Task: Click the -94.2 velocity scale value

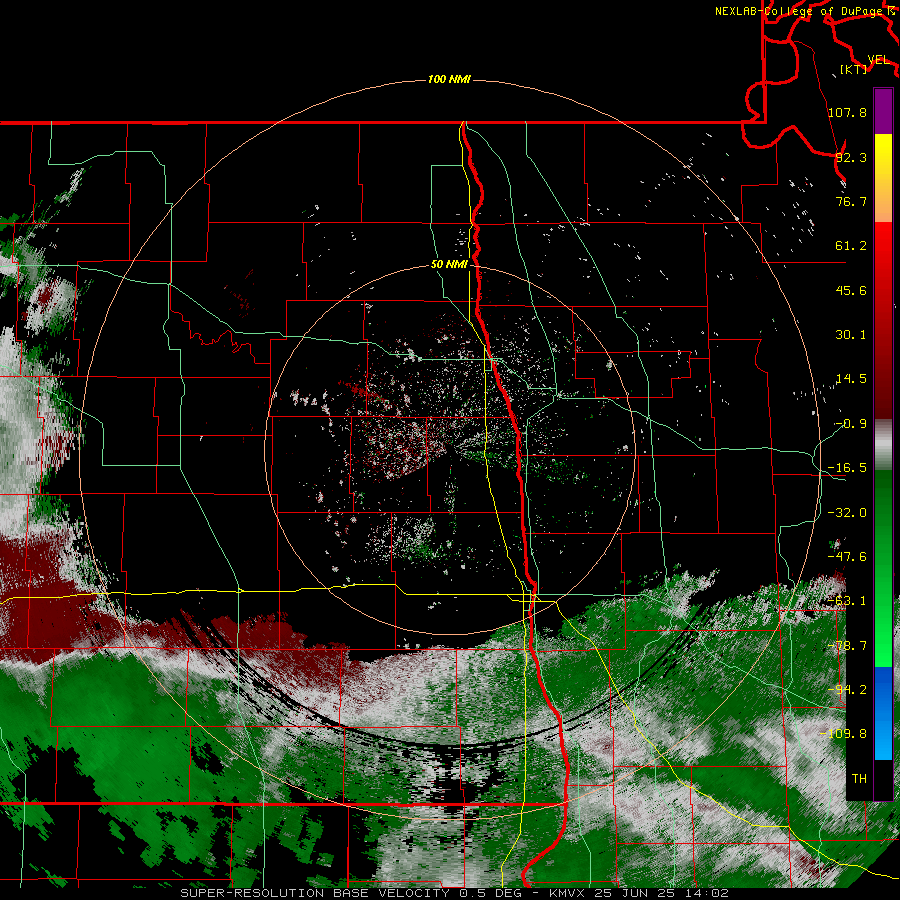Action: [x=847, y=690]
